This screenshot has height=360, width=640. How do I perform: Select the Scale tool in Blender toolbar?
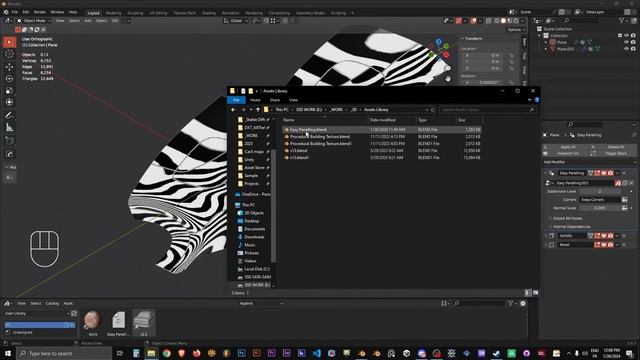click(x=9, y=91)
